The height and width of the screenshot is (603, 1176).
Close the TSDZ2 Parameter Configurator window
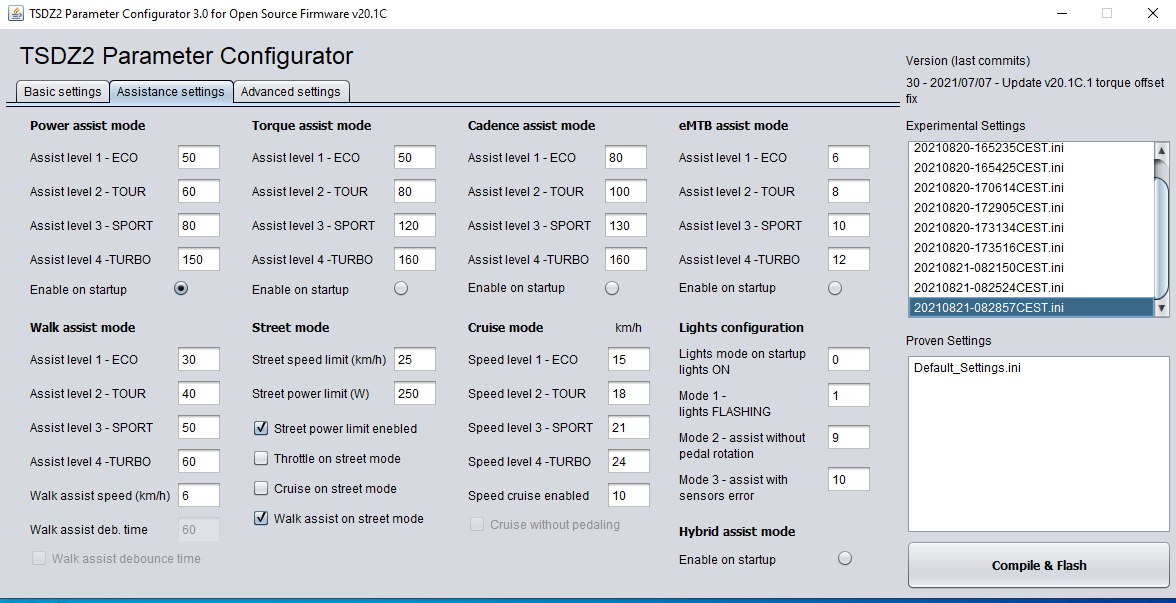(x=1153, y=14)
